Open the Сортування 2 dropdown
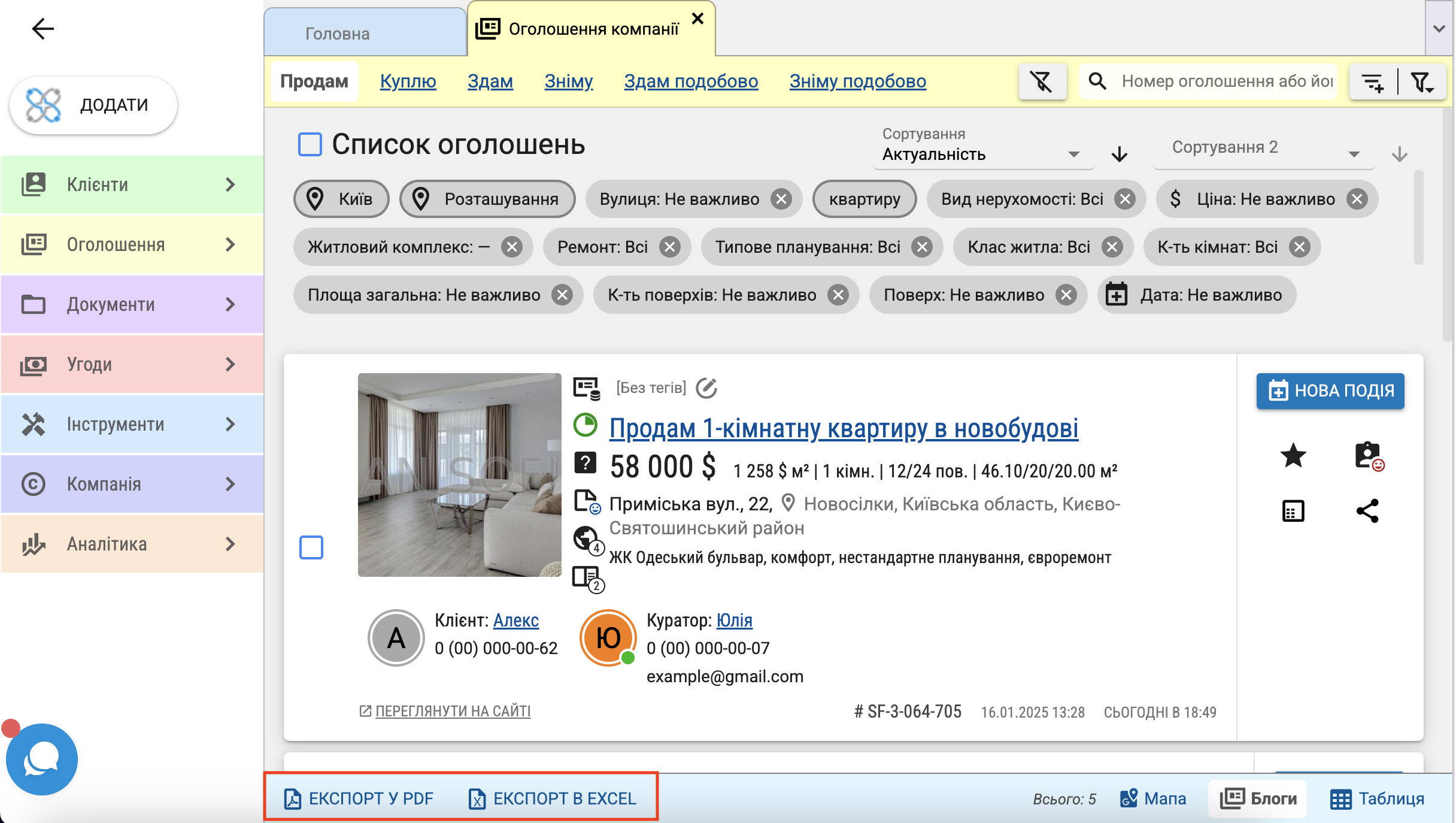Screen dimensions: 1456x823 coord(1264,150)
